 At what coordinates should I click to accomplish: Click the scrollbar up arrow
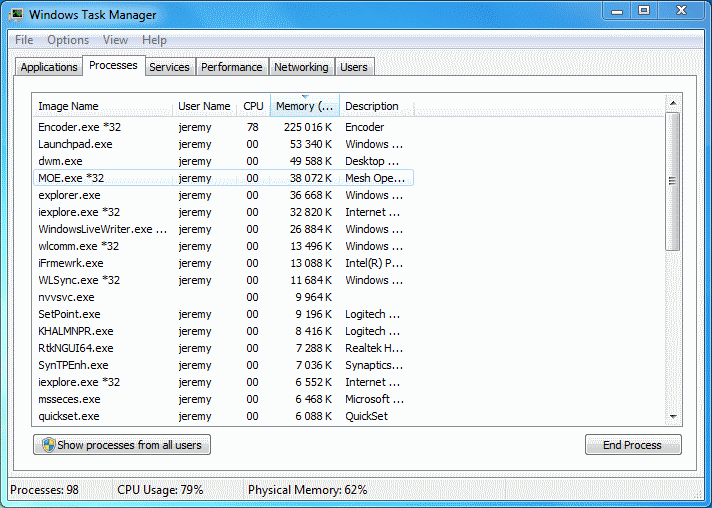(673, 103)
